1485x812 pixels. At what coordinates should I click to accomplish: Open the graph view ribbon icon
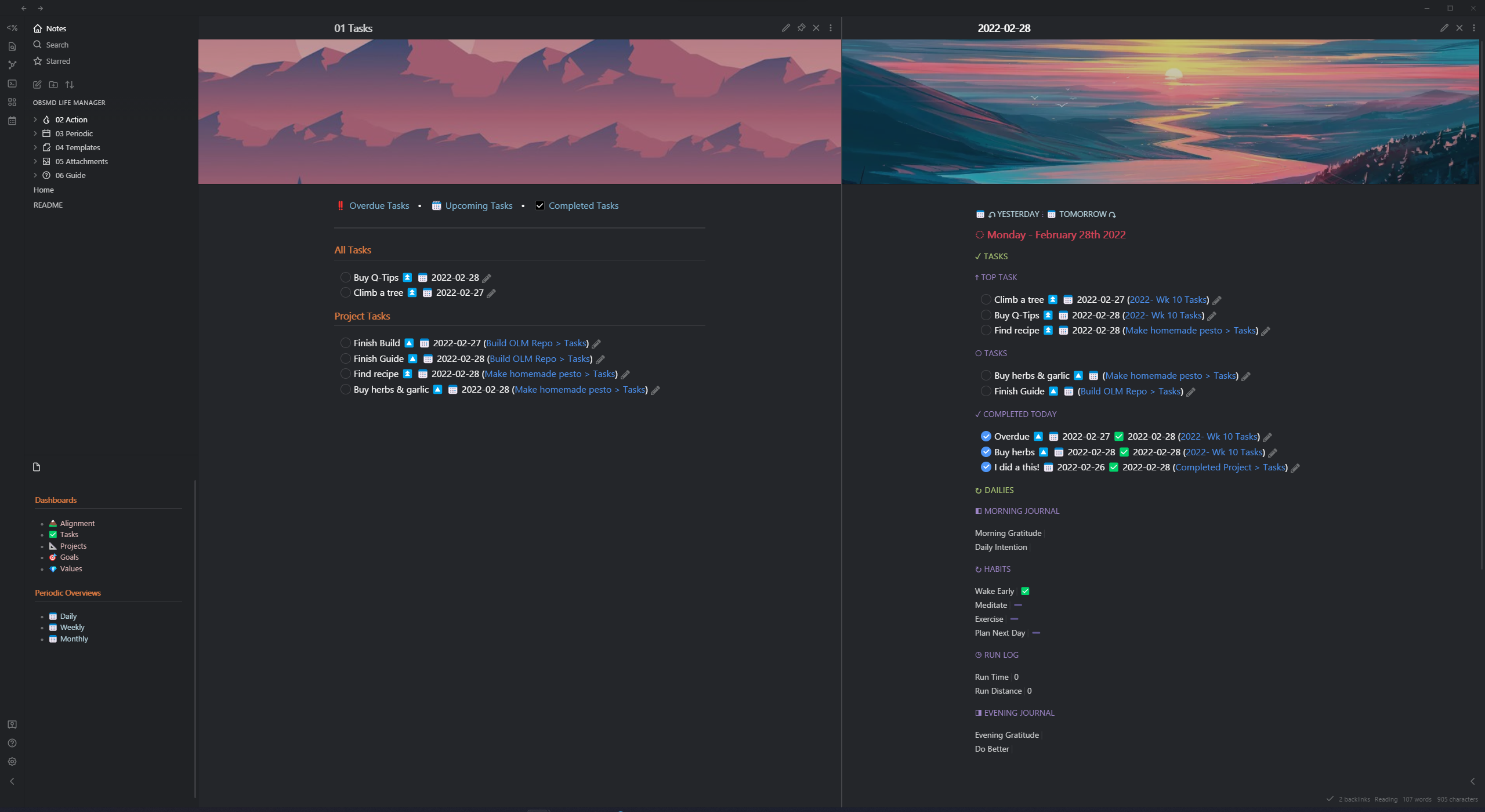point(12,65)
